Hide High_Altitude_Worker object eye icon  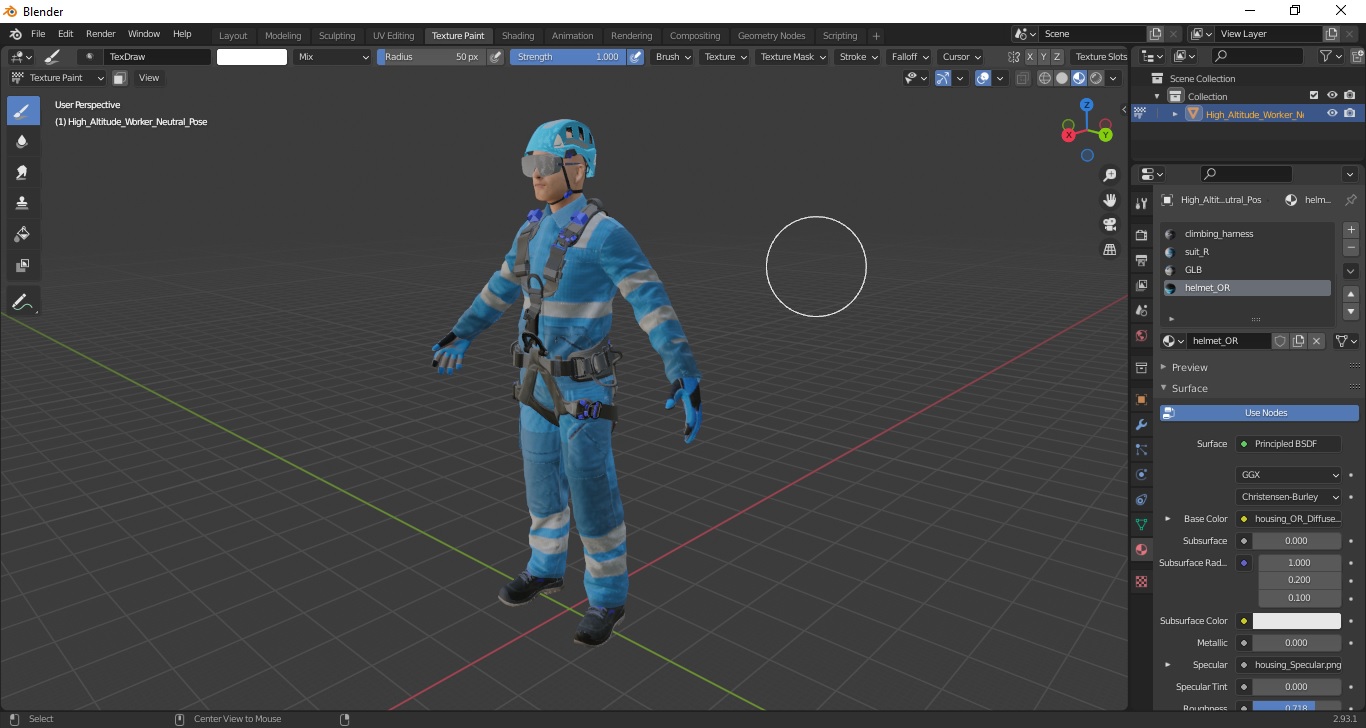1332,114
